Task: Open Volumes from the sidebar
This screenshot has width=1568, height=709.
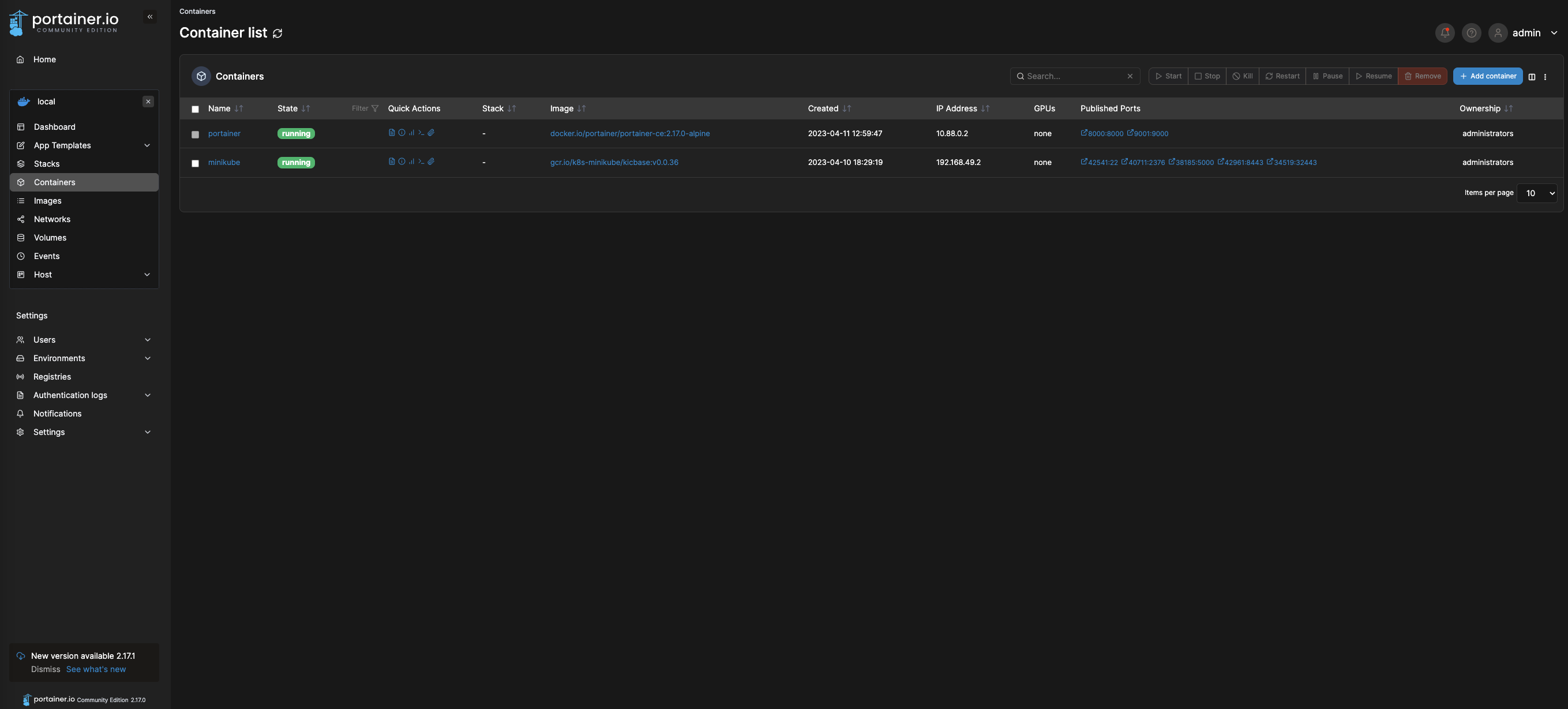Action: (50, 237)
